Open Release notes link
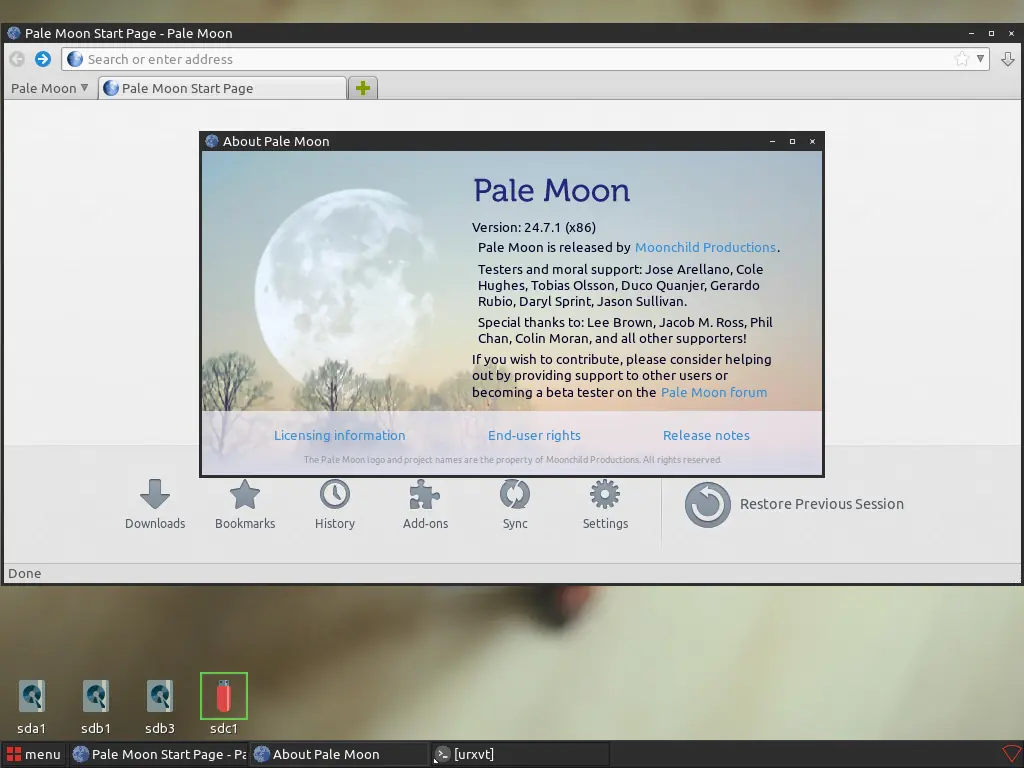Viewport: 1024px width, 768px height. [706, 436]
